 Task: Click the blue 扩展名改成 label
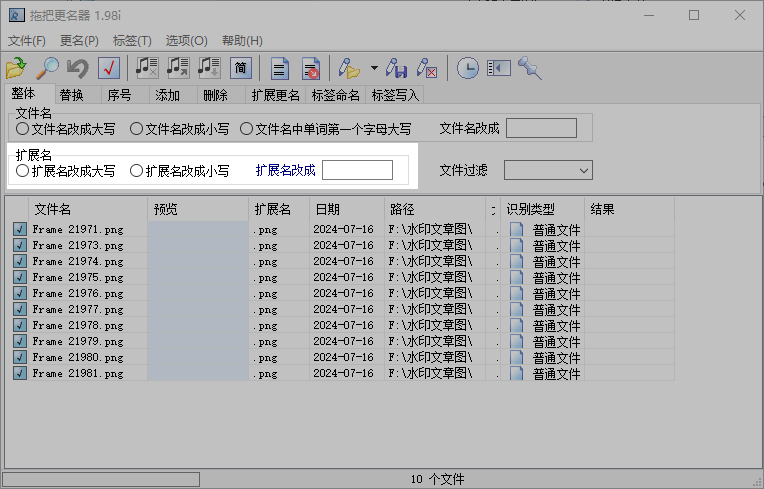(286, 170)
